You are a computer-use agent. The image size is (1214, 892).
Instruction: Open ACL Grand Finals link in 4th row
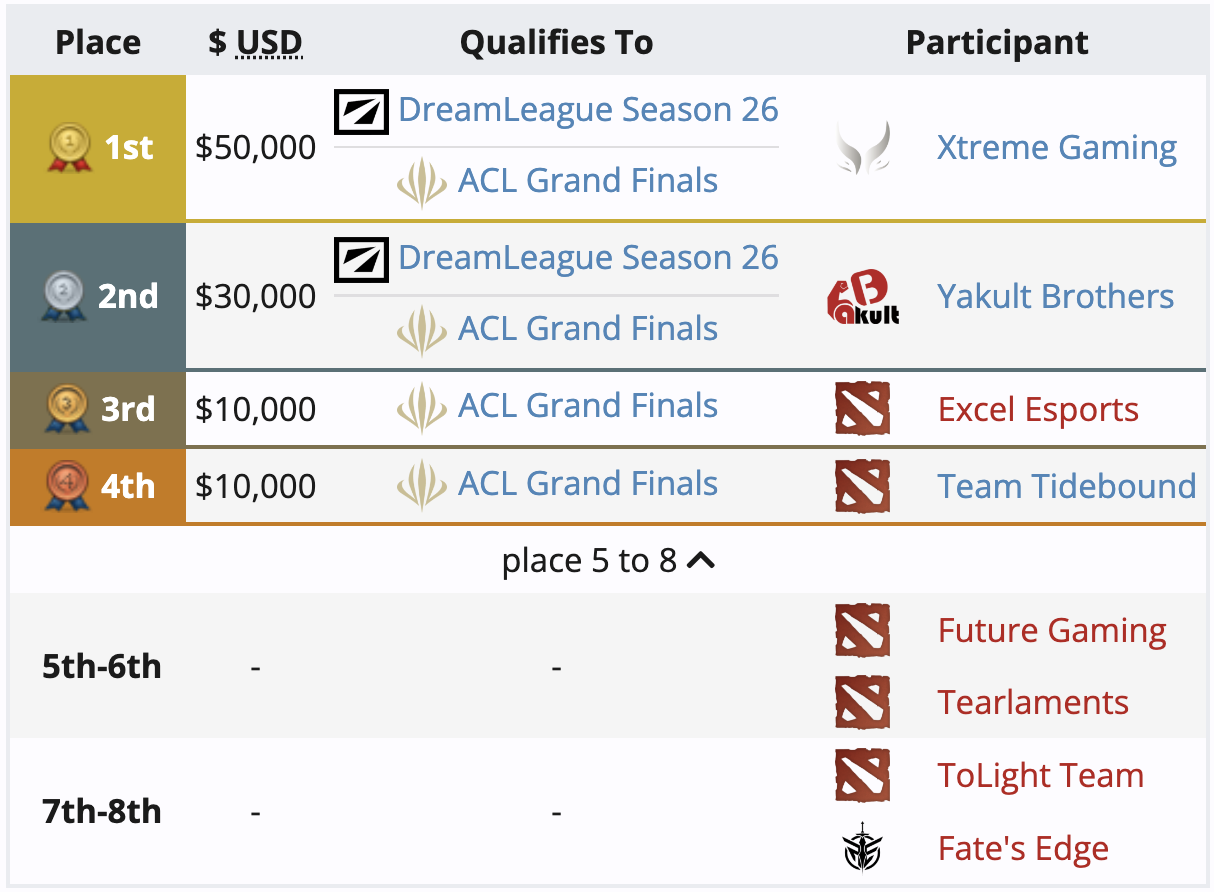[x=588, y=484]
